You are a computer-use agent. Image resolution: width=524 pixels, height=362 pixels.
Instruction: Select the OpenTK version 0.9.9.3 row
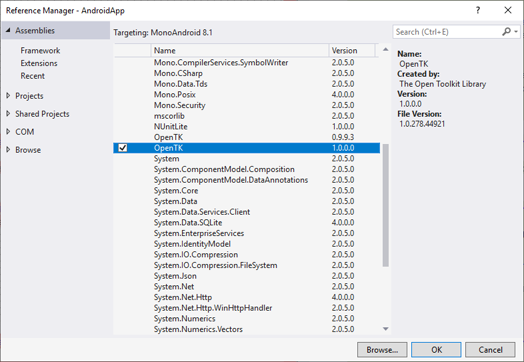coord(246,137)
